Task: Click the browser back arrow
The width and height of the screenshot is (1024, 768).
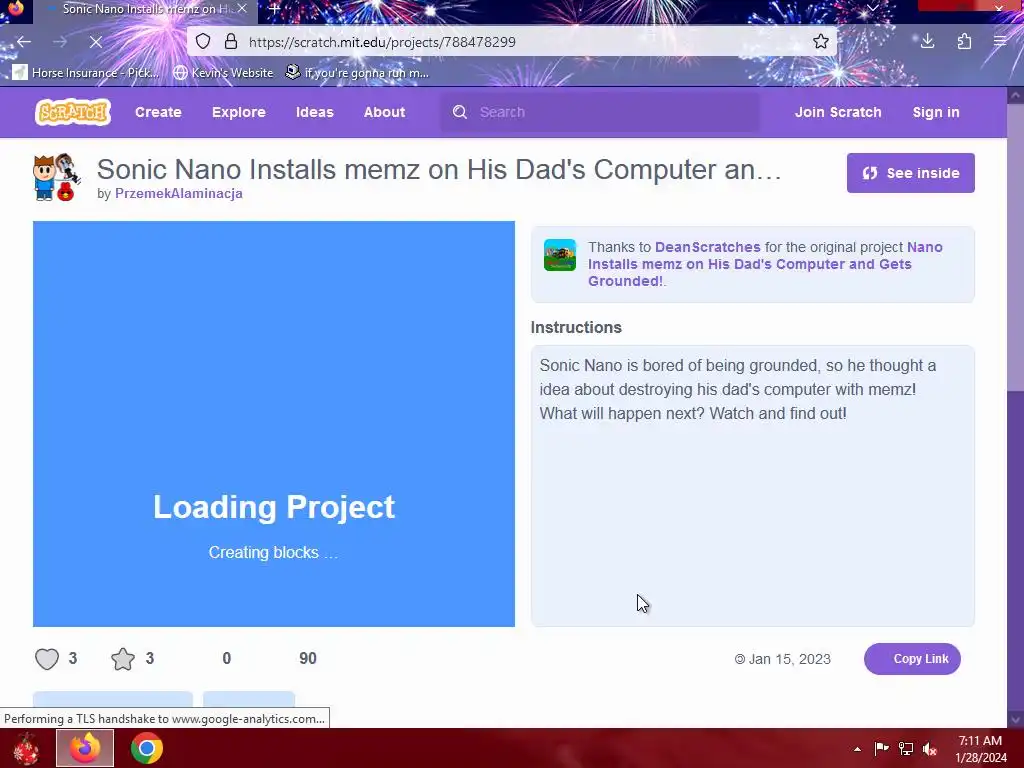Action: click(x=24, y=42)
